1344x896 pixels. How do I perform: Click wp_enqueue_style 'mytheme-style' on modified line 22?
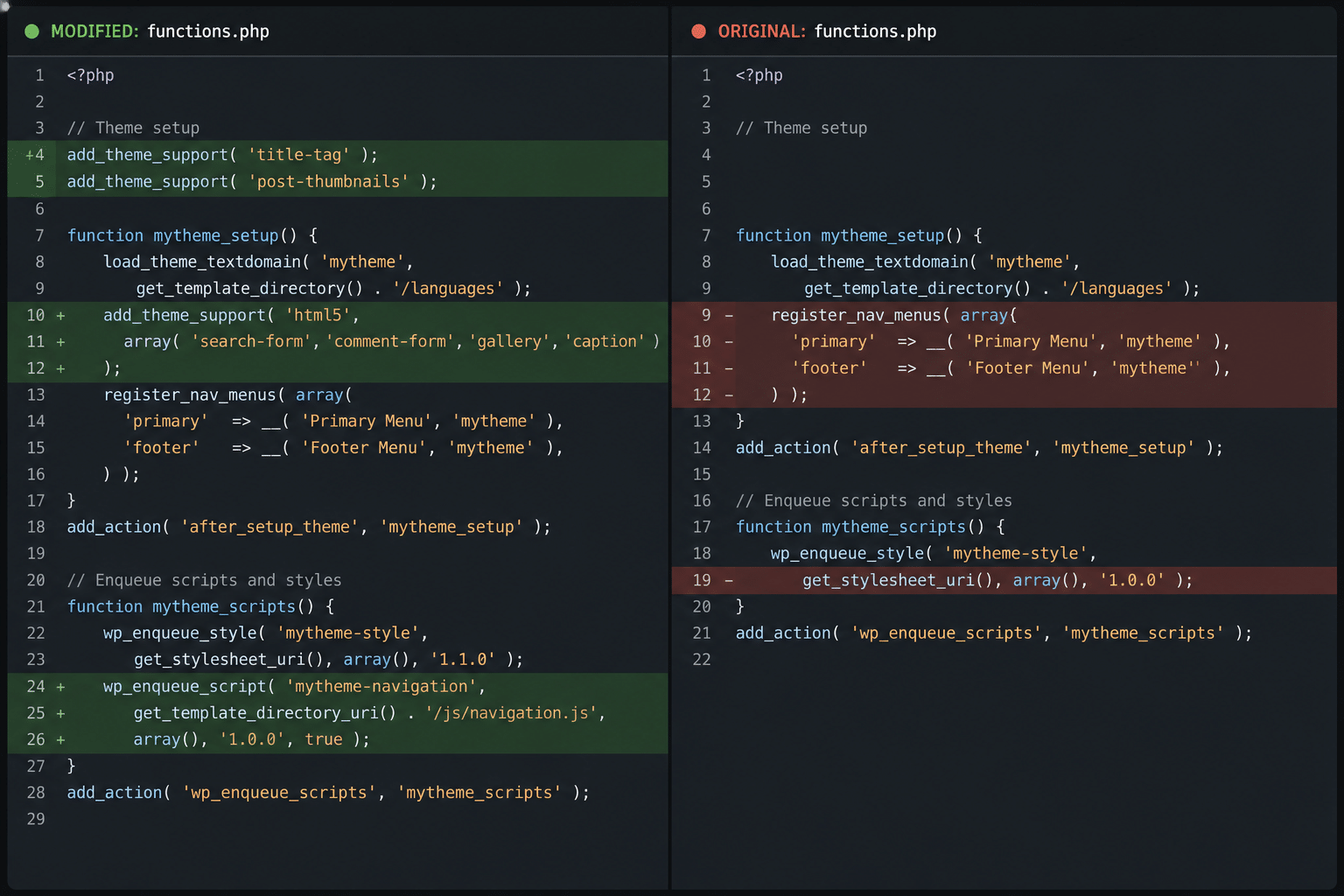pos(266,633)
